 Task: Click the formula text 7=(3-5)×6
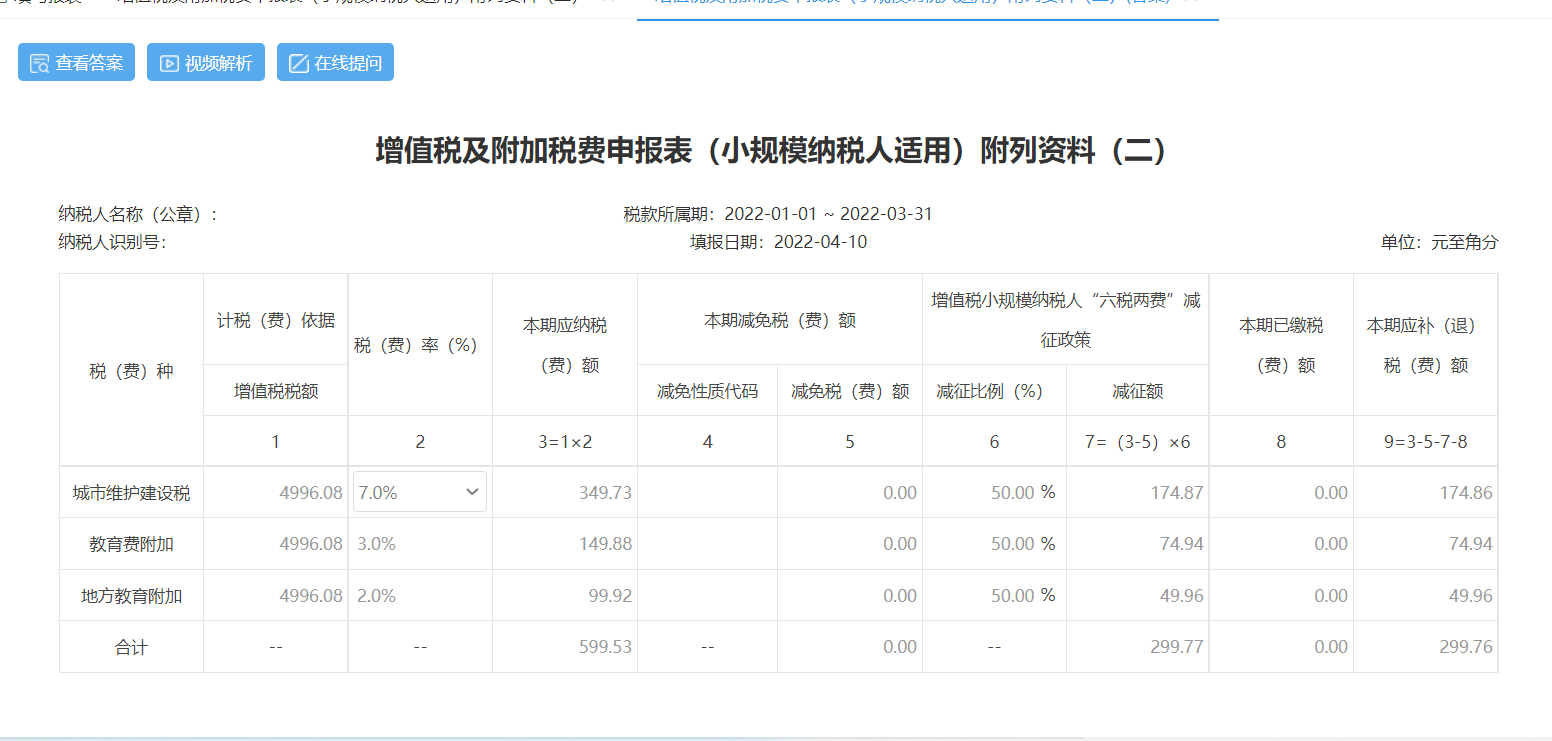point(1138,442)
